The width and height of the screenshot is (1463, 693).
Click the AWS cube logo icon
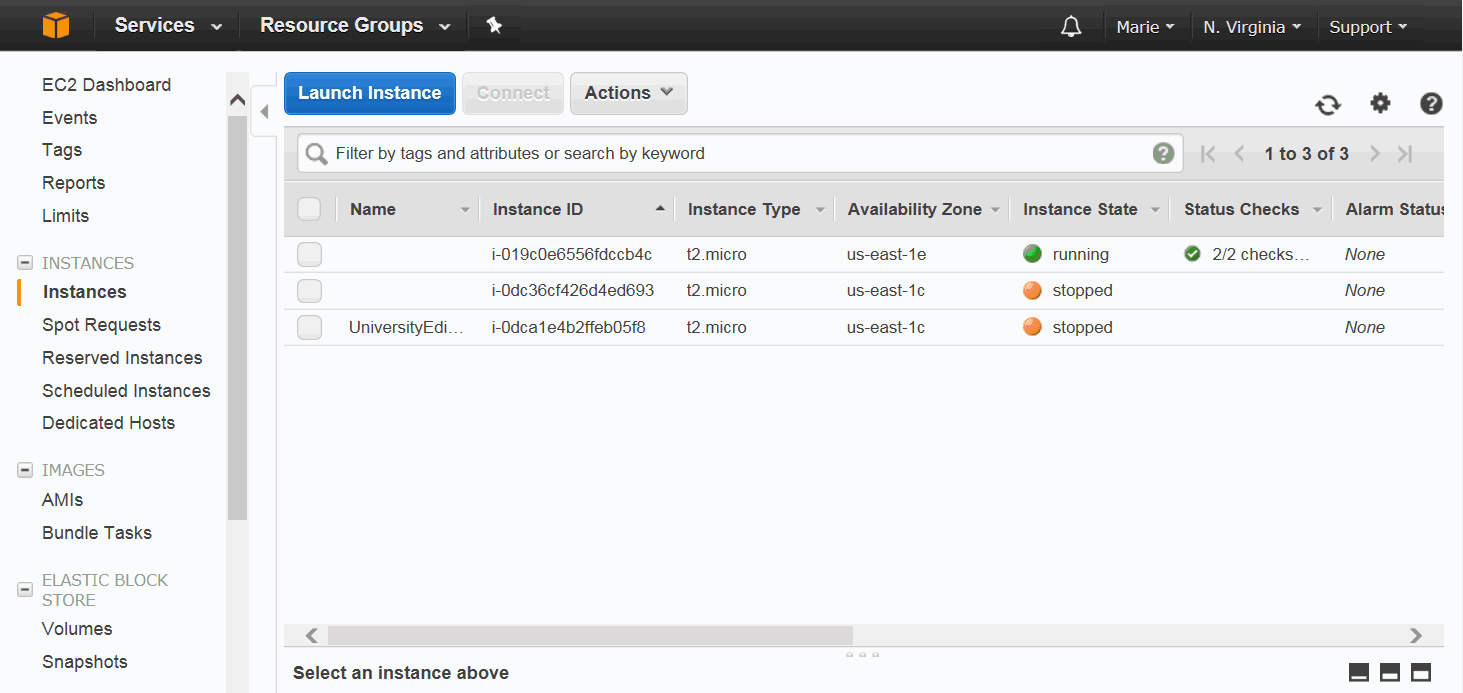point(56,25)
